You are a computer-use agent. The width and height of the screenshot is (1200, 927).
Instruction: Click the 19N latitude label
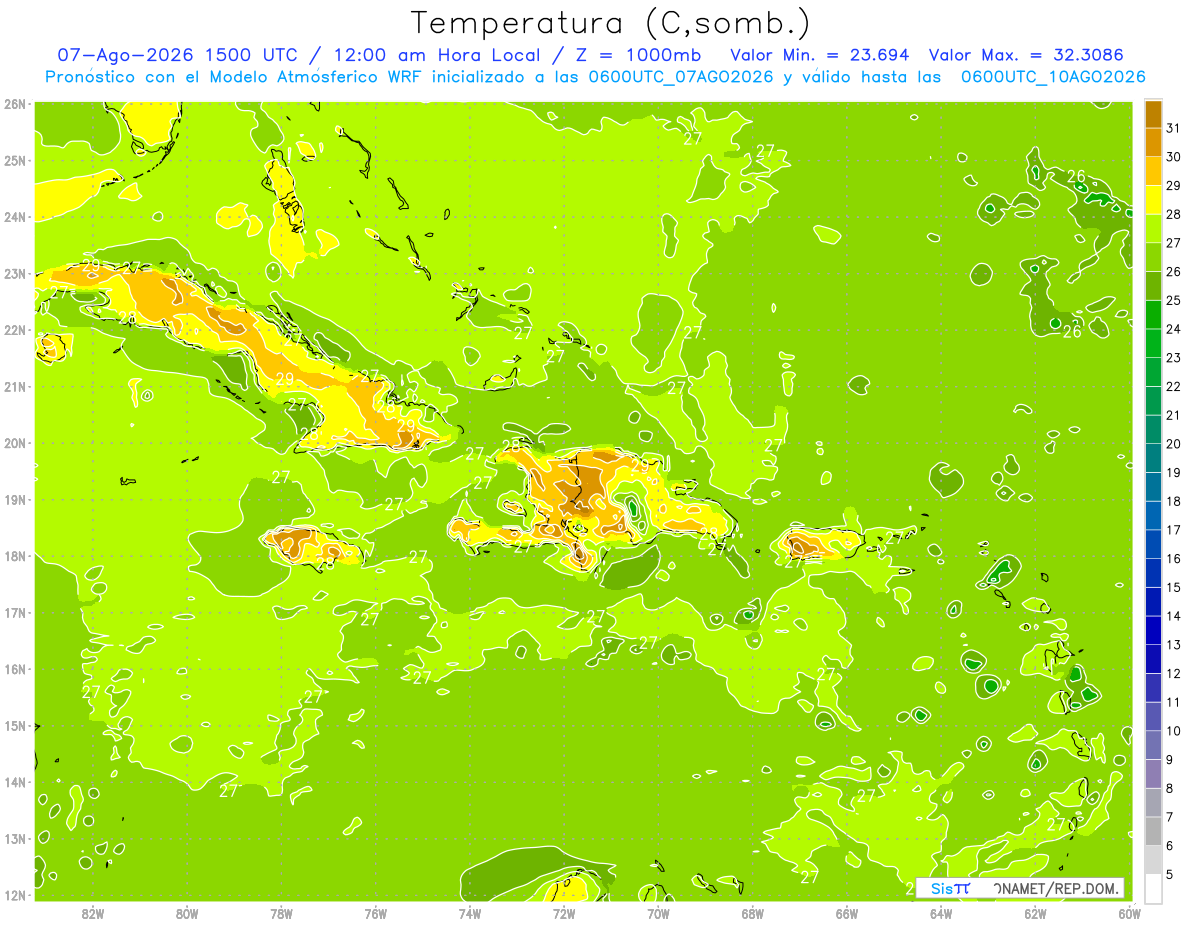click(x=15, y=500)
